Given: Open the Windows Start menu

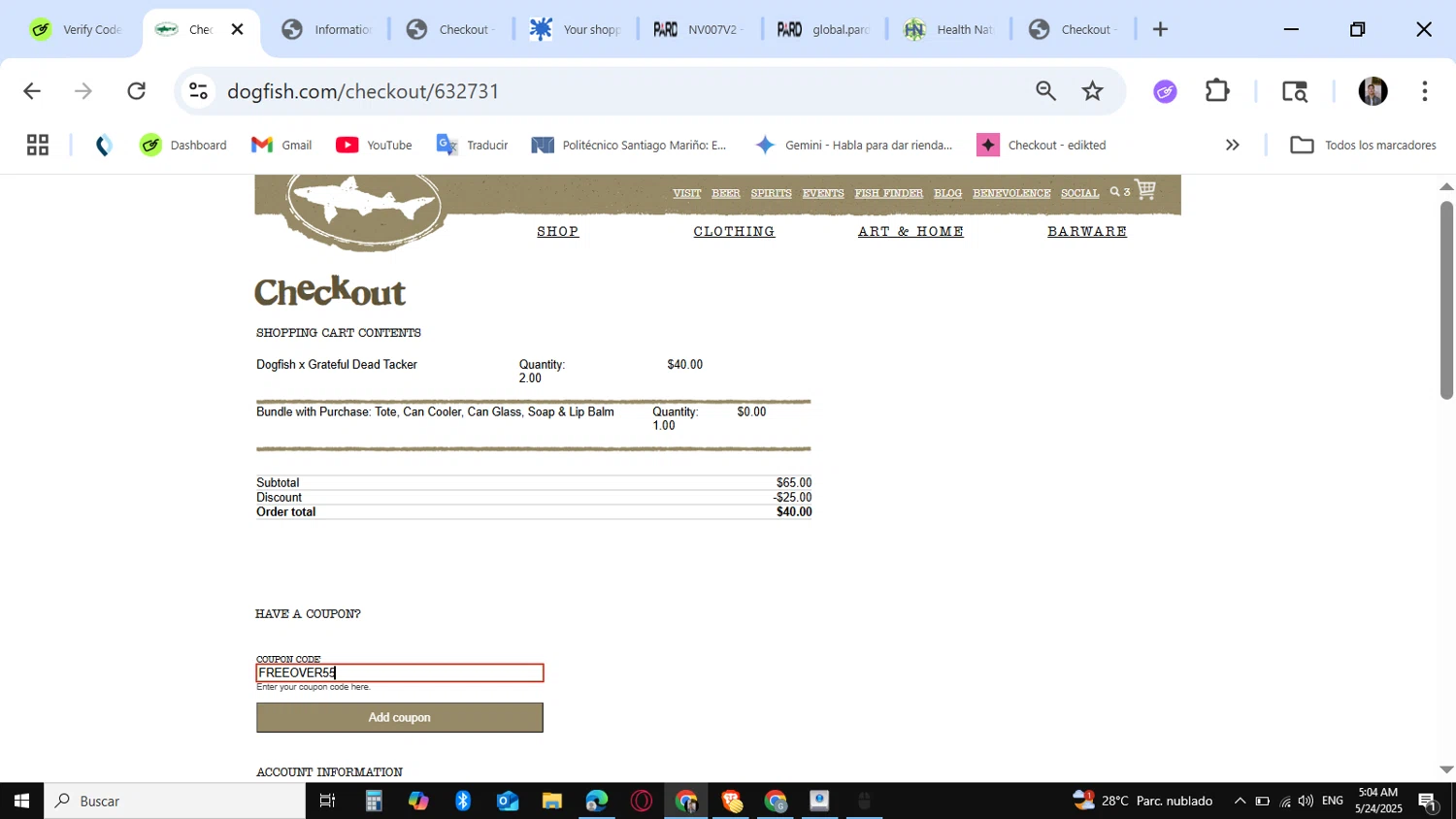Looking at the screenshot, I should [x=21, y=801].
